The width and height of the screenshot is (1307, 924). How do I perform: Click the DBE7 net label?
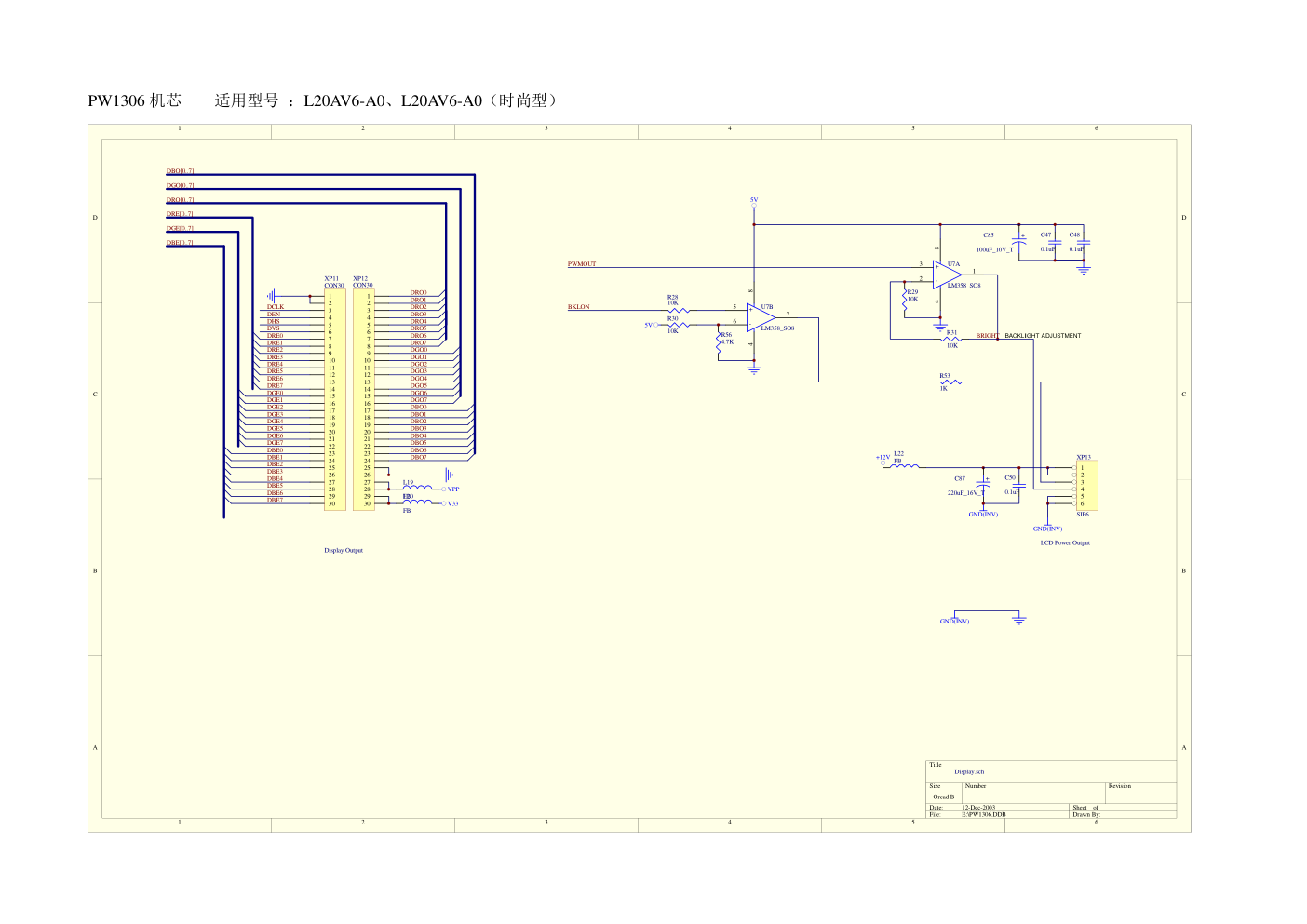point(276,501)
